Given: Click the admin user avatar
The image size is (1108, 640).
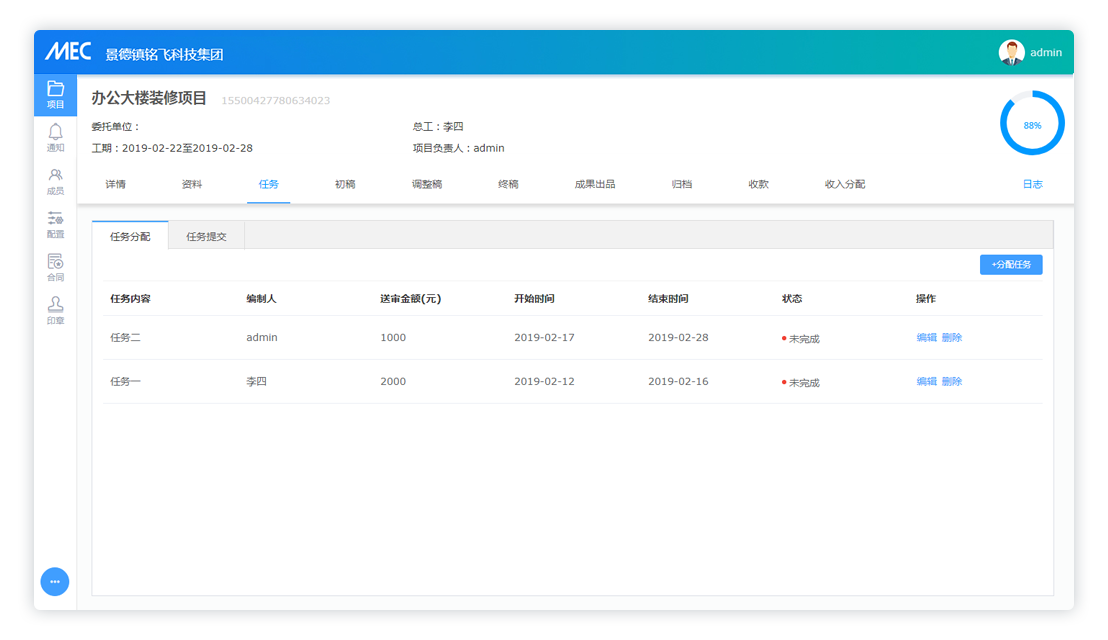Looking at the screenshot, I should (1011, 53).
